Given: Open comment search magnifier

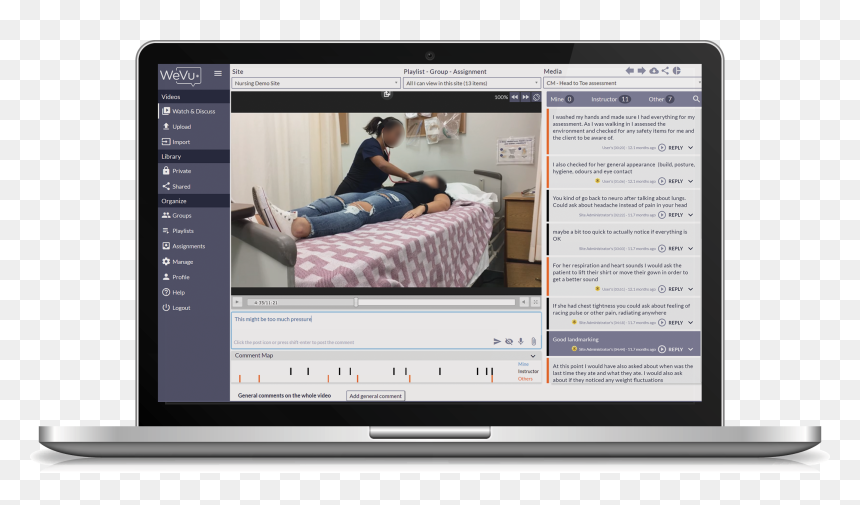Looking at the screenshot, I should click(695, 99).
